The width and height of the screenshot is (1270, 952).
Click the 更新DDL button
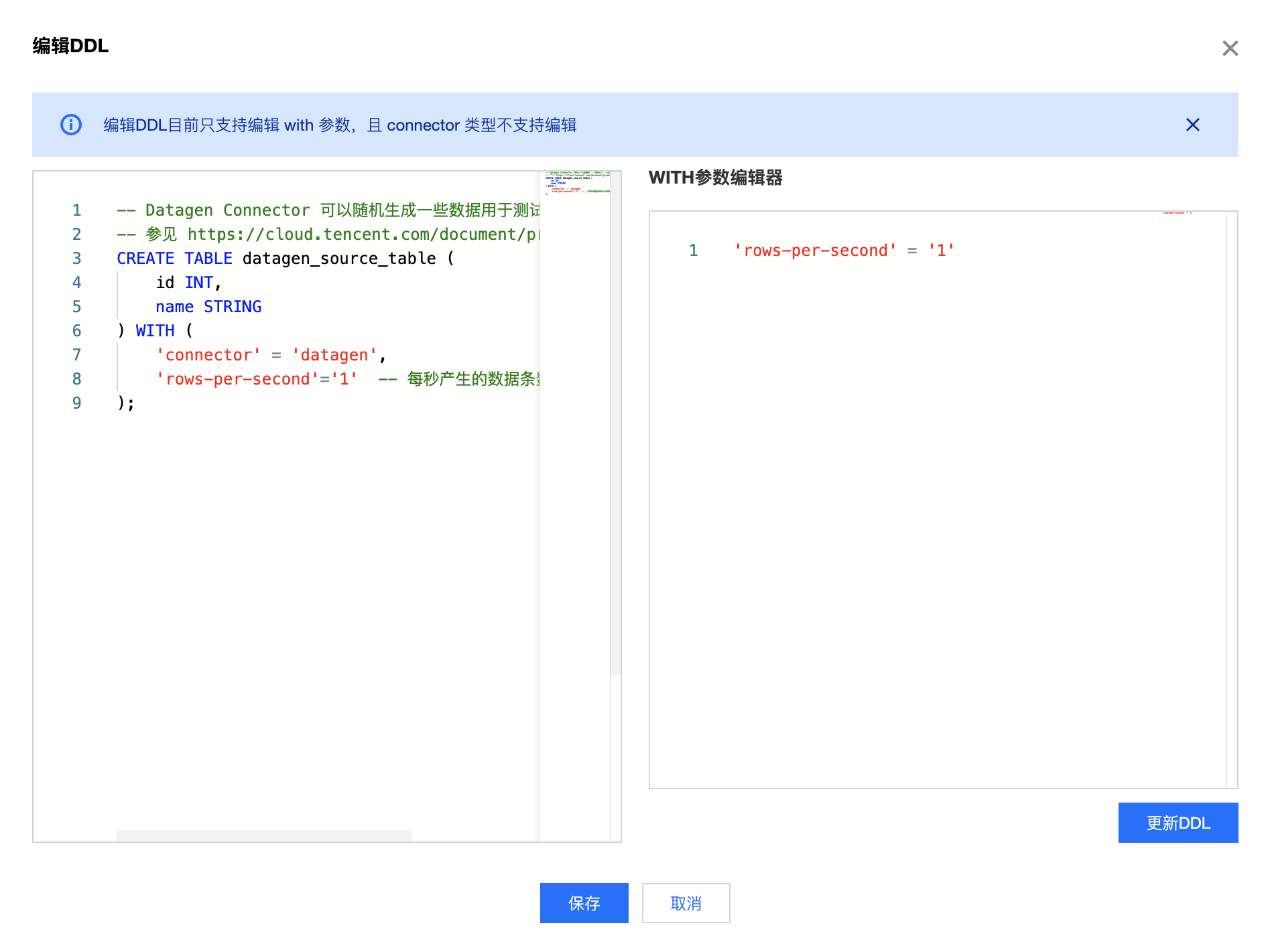[1178, 823]
